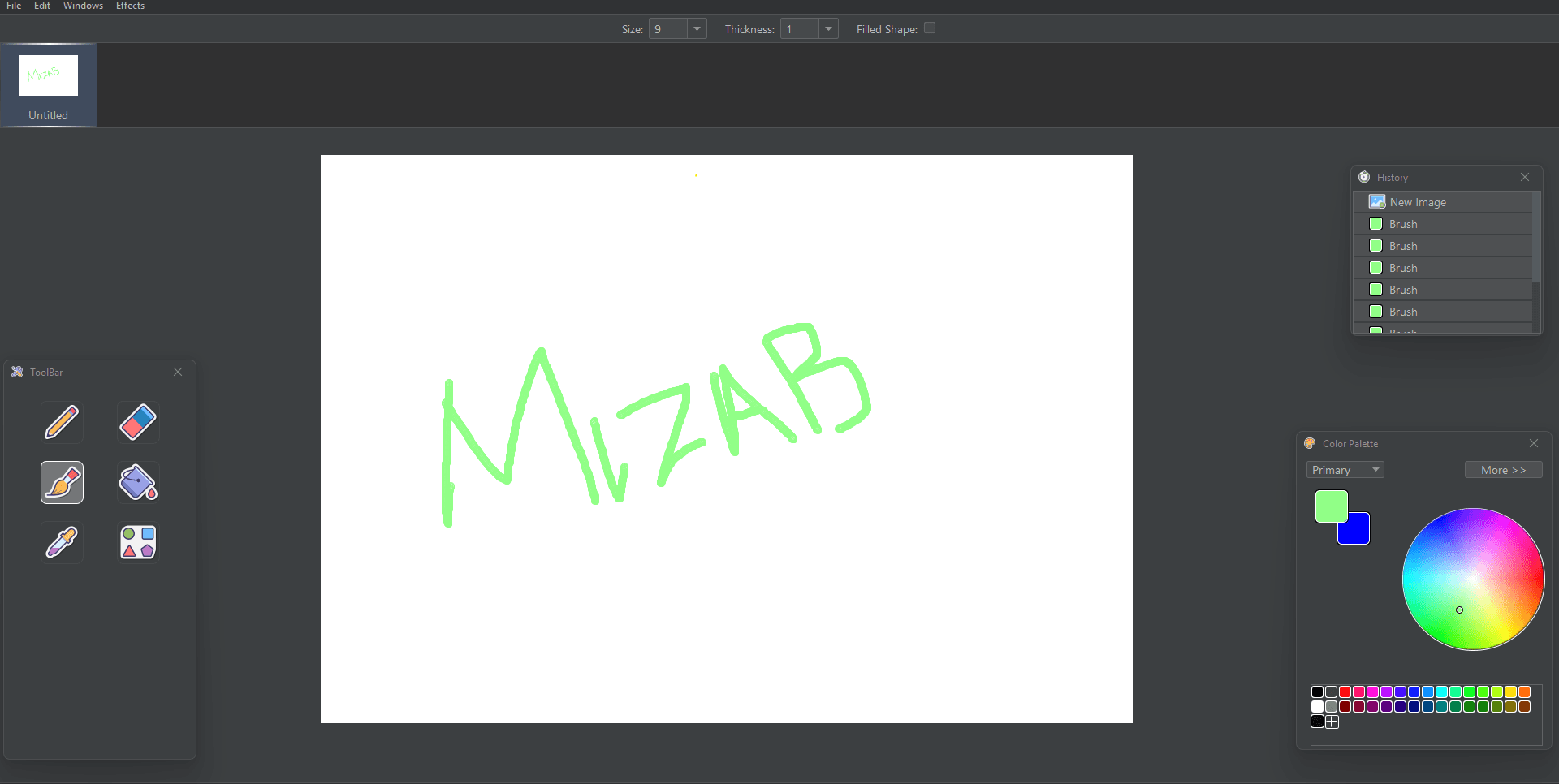Screen dimensions: 1559x784
Task: Select the Paint Bucket fill tool
Action: click(138, 482)
